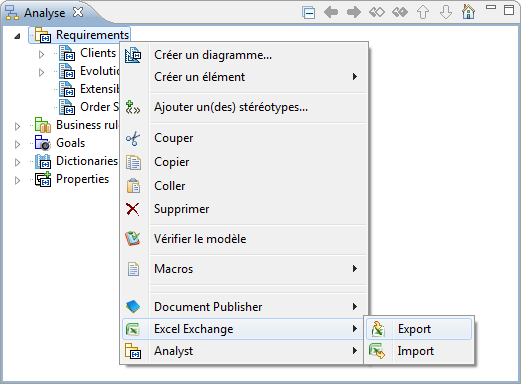Screen dimensions: 521x384
Task: Open the Analyst submenu
Action: click(x=244, y=351)
